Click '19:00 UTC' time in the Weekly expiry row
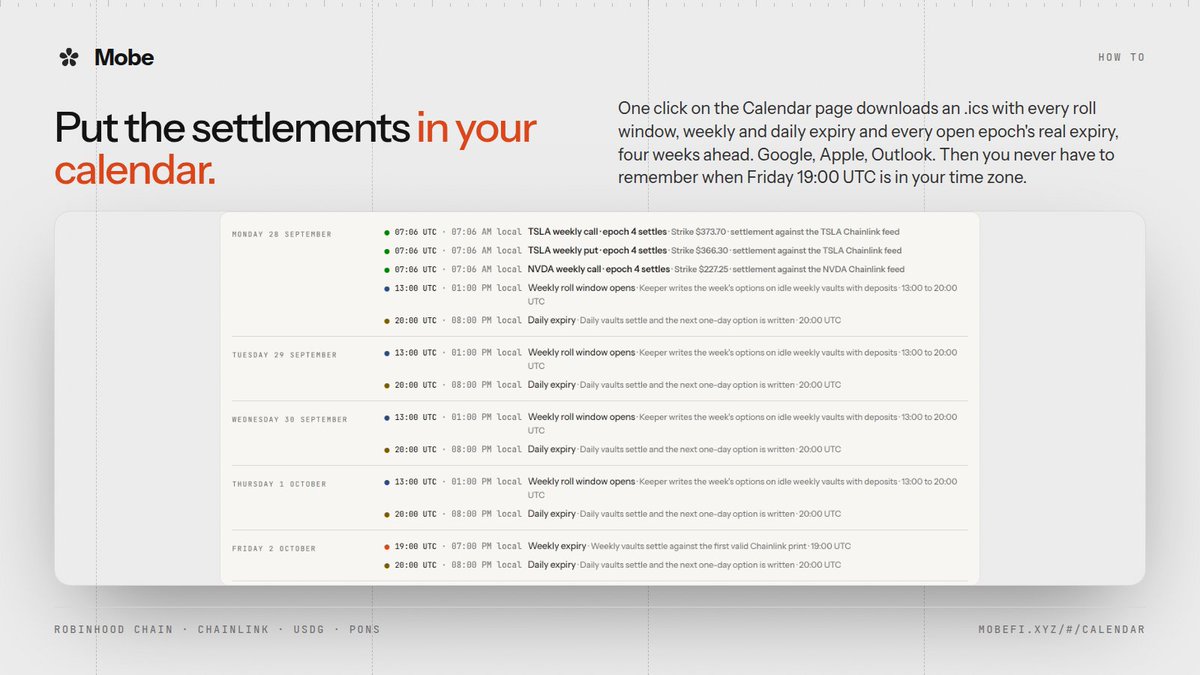 pos(416,547)
